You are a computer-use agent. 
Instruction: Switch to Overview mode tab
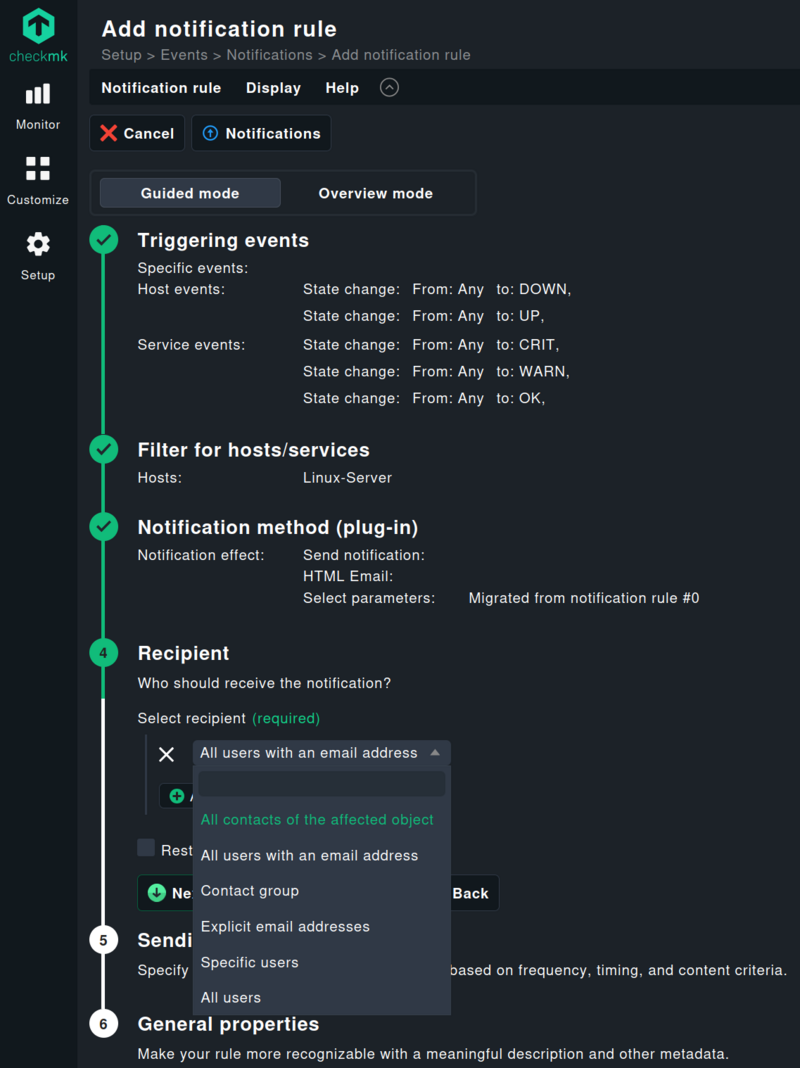pyautogui.click(x=375, y=192)
